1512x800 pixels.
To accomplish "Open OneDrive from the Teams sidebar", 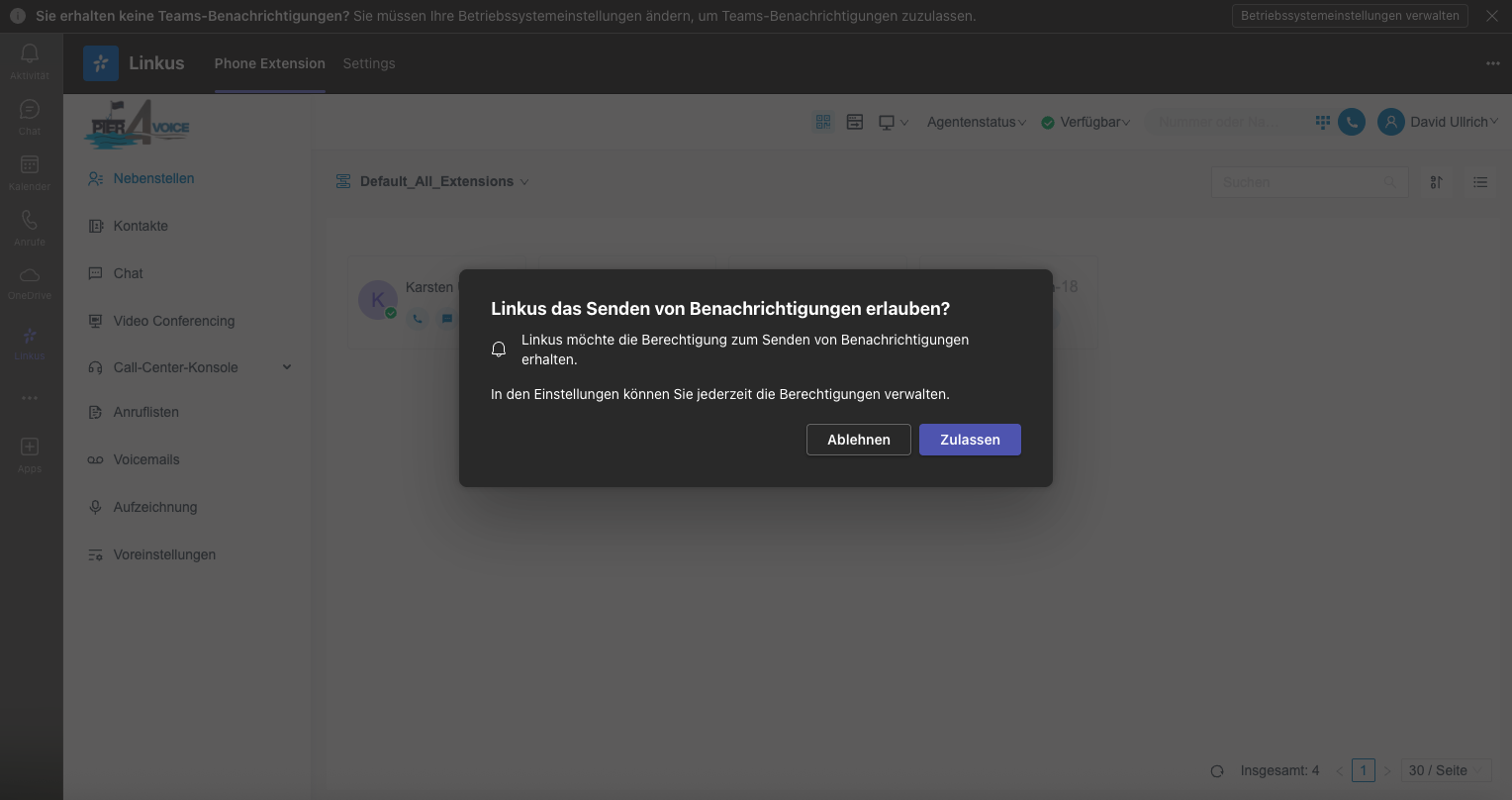I will (x=30, y=281).
